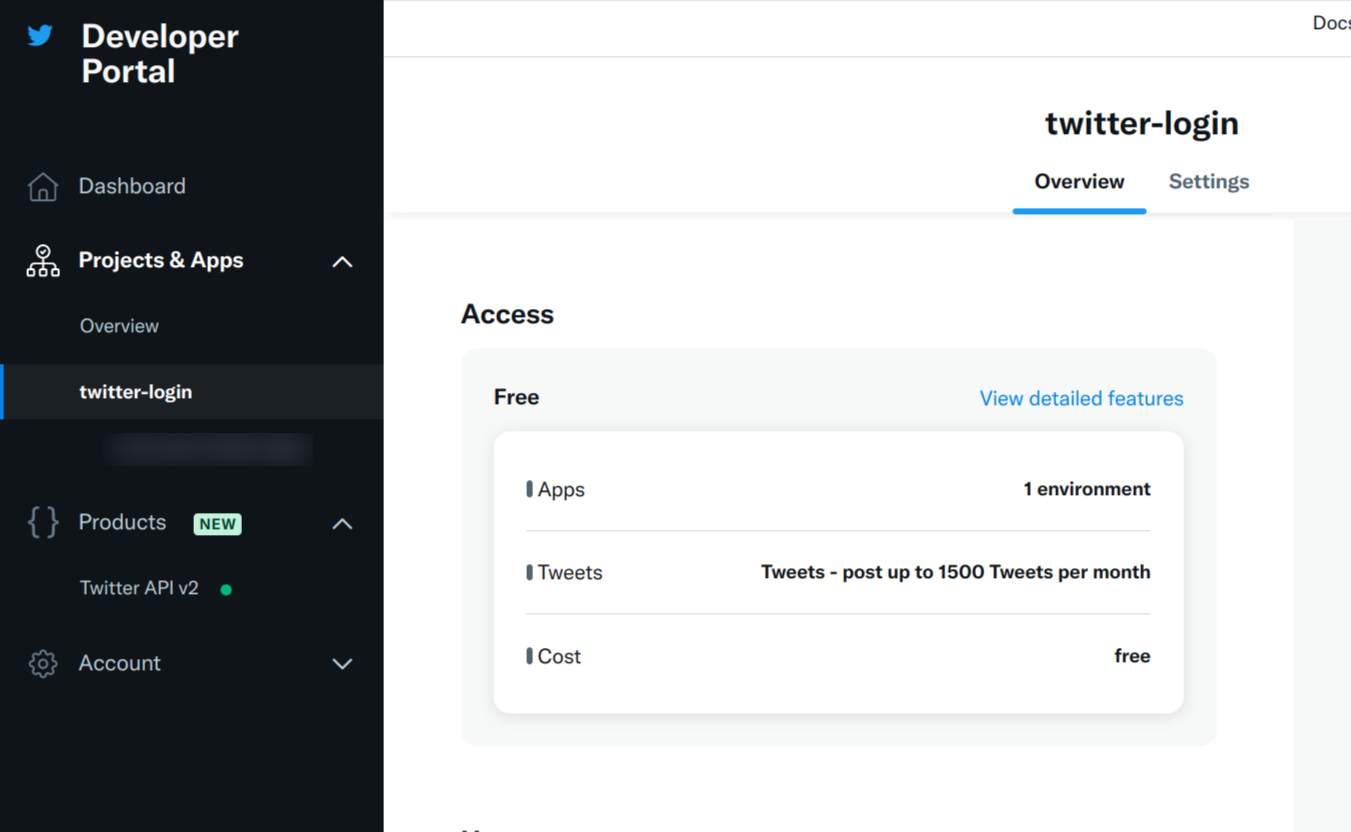Viewport: 1351px width, 832px height.
Task: Select the Overview tab
Action: click(x=1079, y=182)
